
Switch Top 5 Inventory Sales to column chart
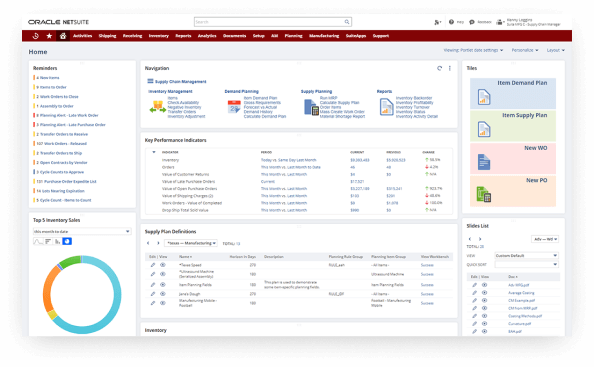58,241
